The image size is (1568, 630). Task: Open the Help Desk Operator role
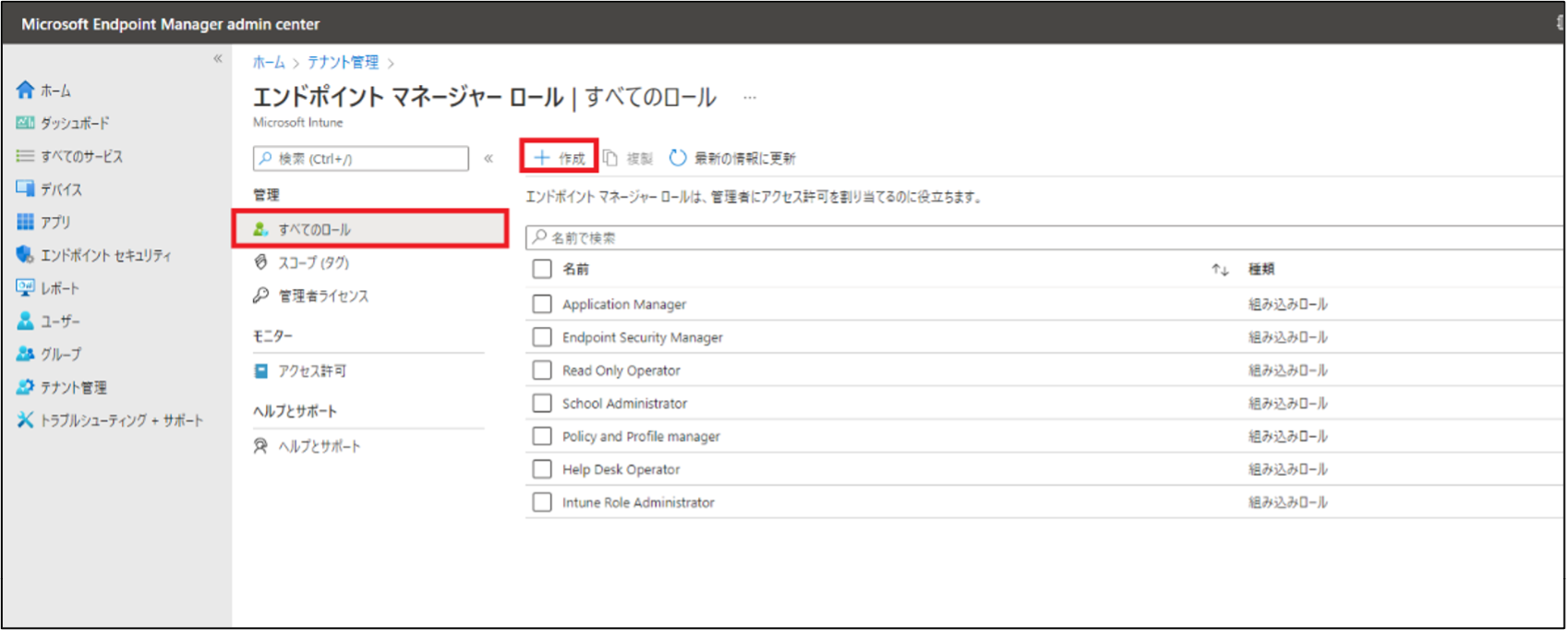621,469
